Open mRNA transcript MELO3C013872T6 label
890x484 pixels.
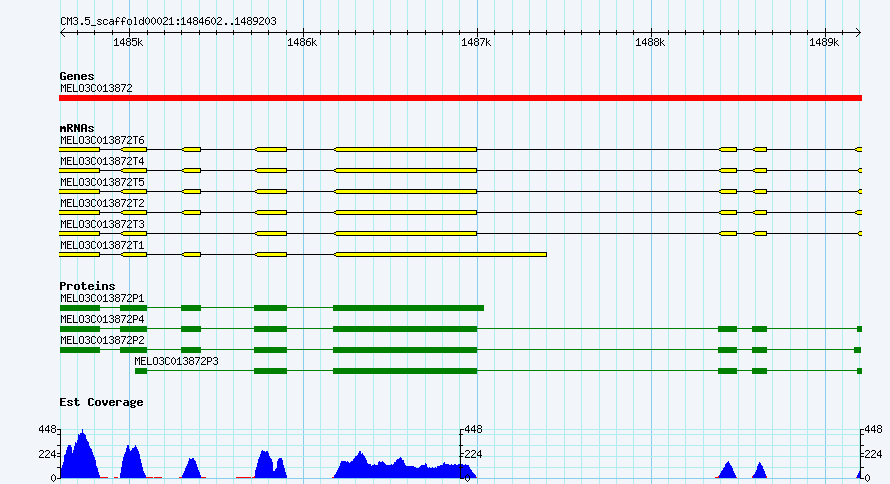click(x=102, y=140)
